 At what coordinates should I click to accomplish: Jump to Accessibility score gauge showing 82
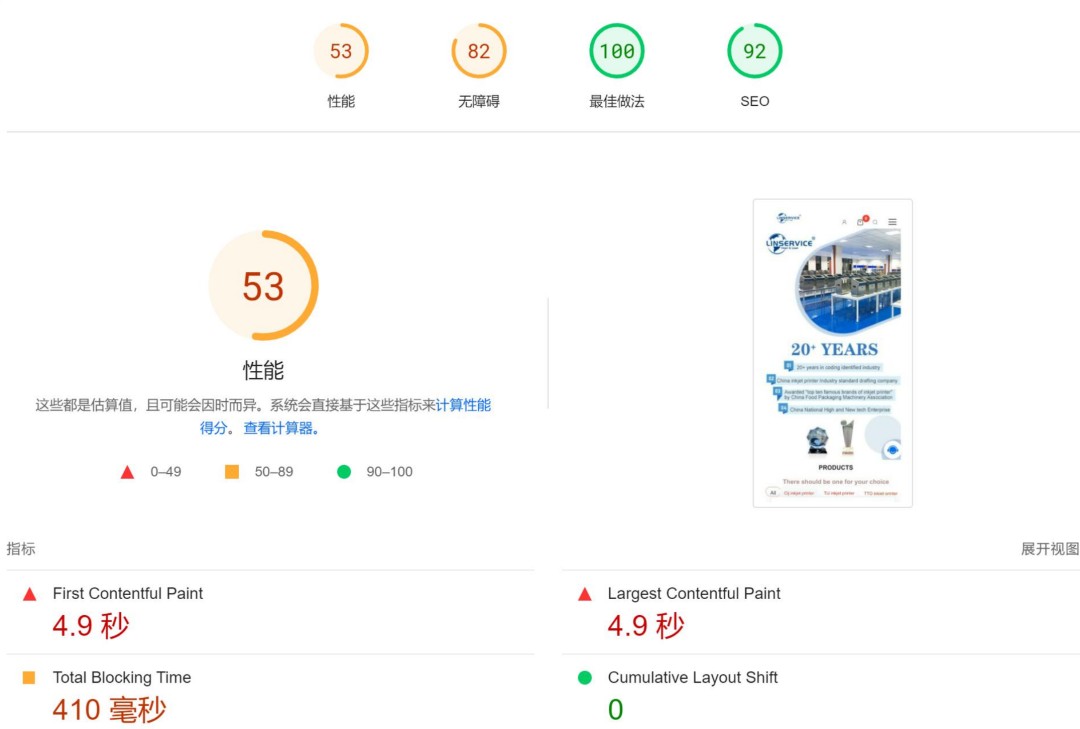(x=479, y=51)
